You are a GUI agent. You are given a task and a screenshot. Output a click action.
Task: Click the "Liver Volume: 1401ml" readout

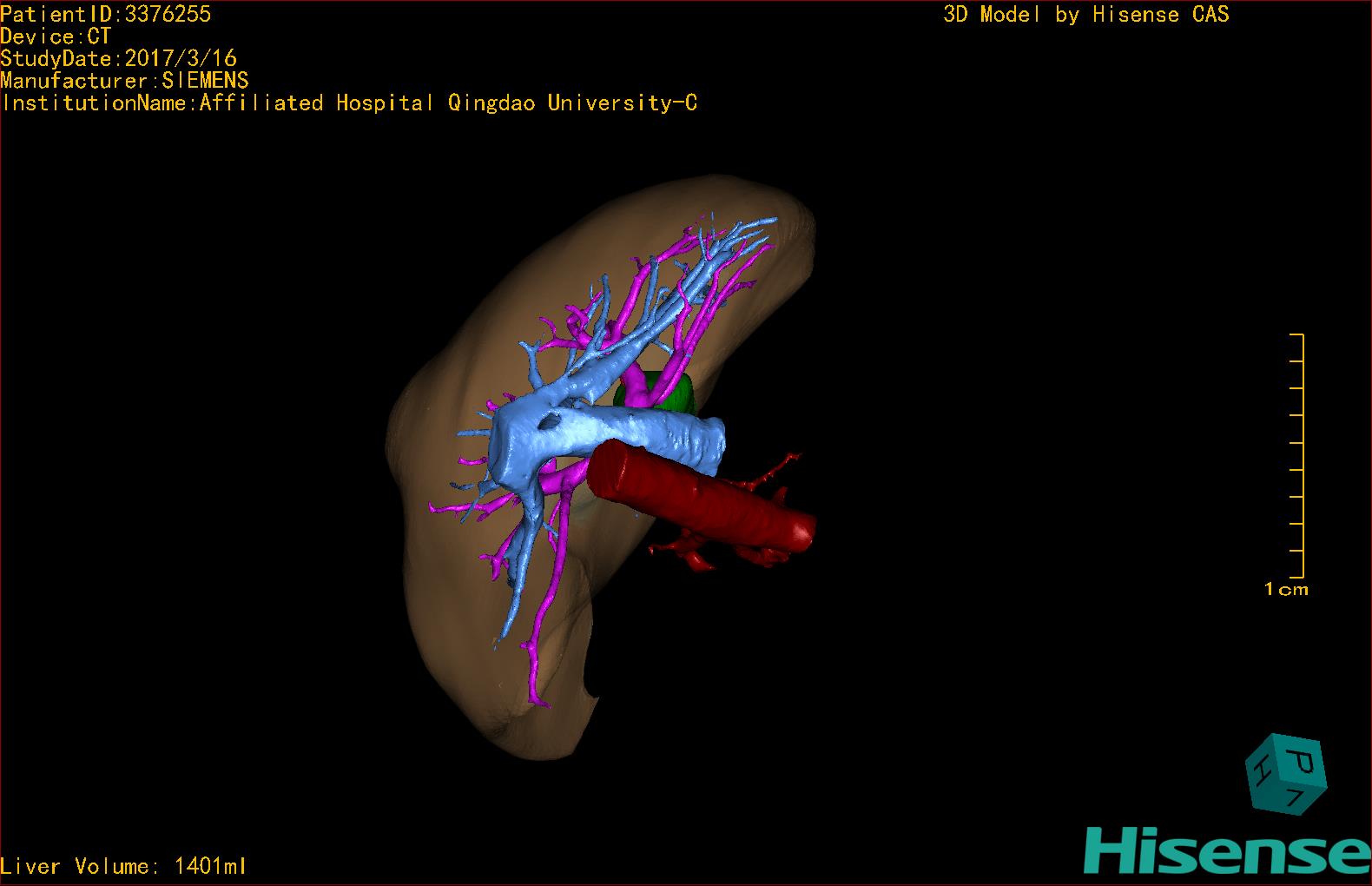(x=123, y=866)
